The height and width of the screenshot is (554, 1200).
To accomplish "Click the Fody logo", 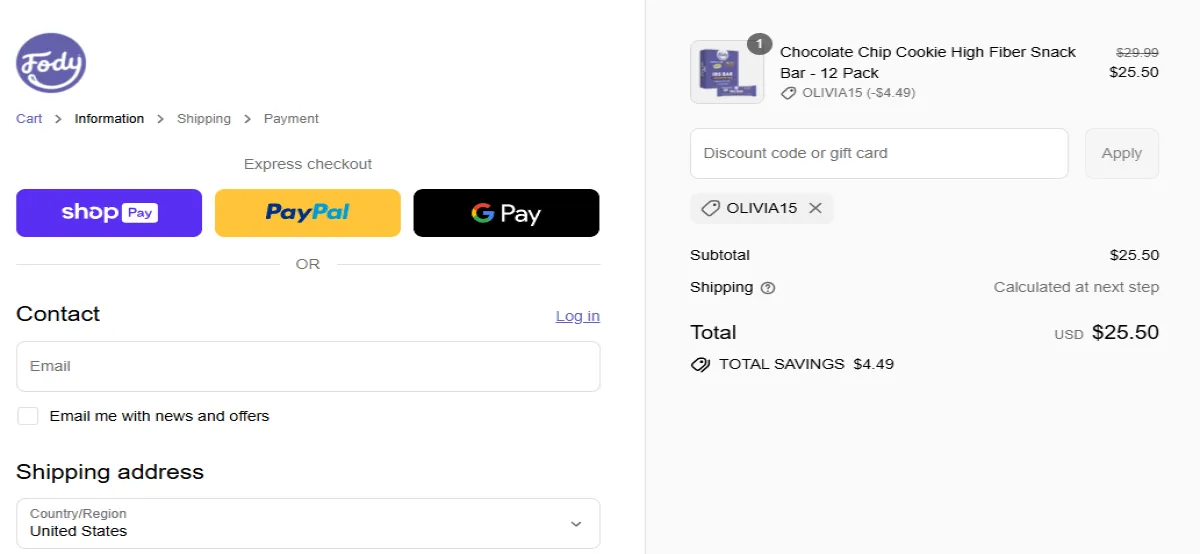I will pos(51,63).
